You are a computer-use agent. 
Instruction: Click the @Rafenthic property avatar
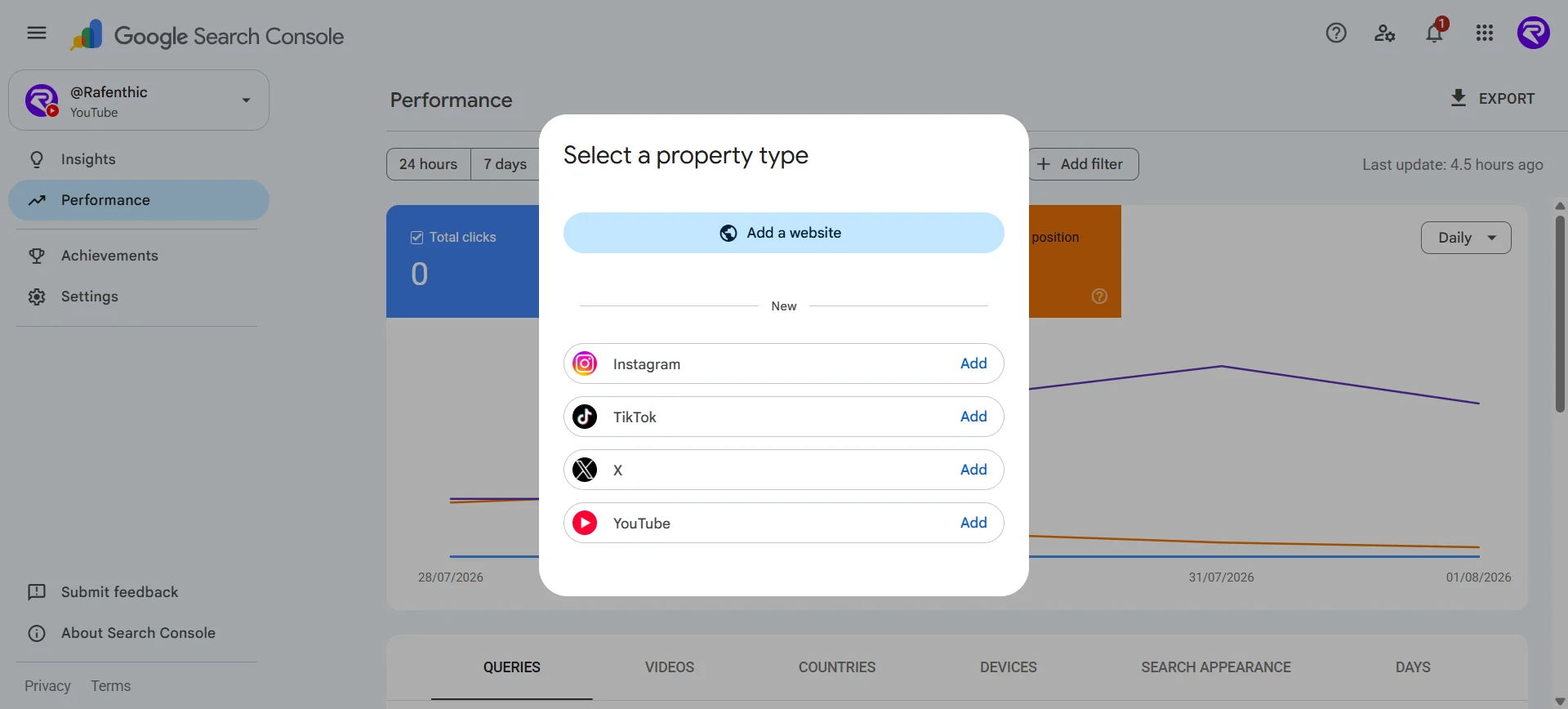point(42,100)
